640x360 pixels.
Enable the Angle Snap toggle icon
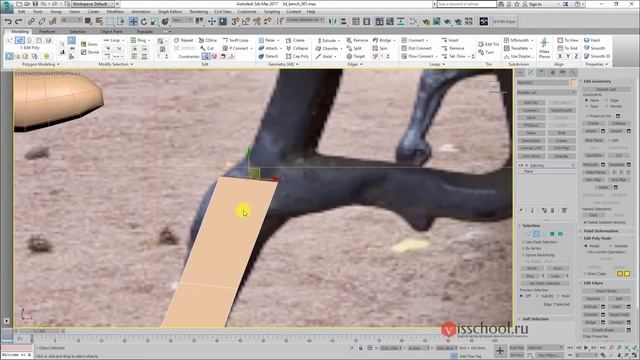click(246, 21)
